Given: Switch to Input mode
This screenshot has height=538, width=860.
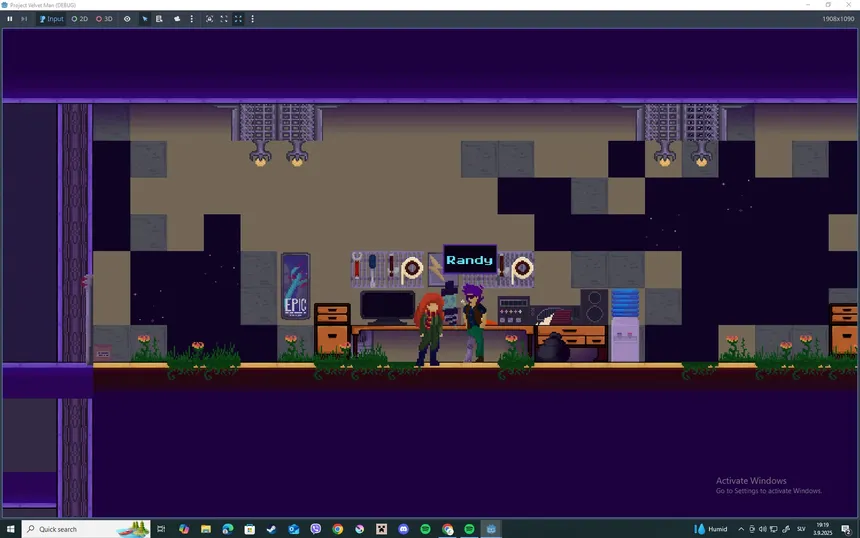Looking at the screenshot, I should tap(51, 19).
